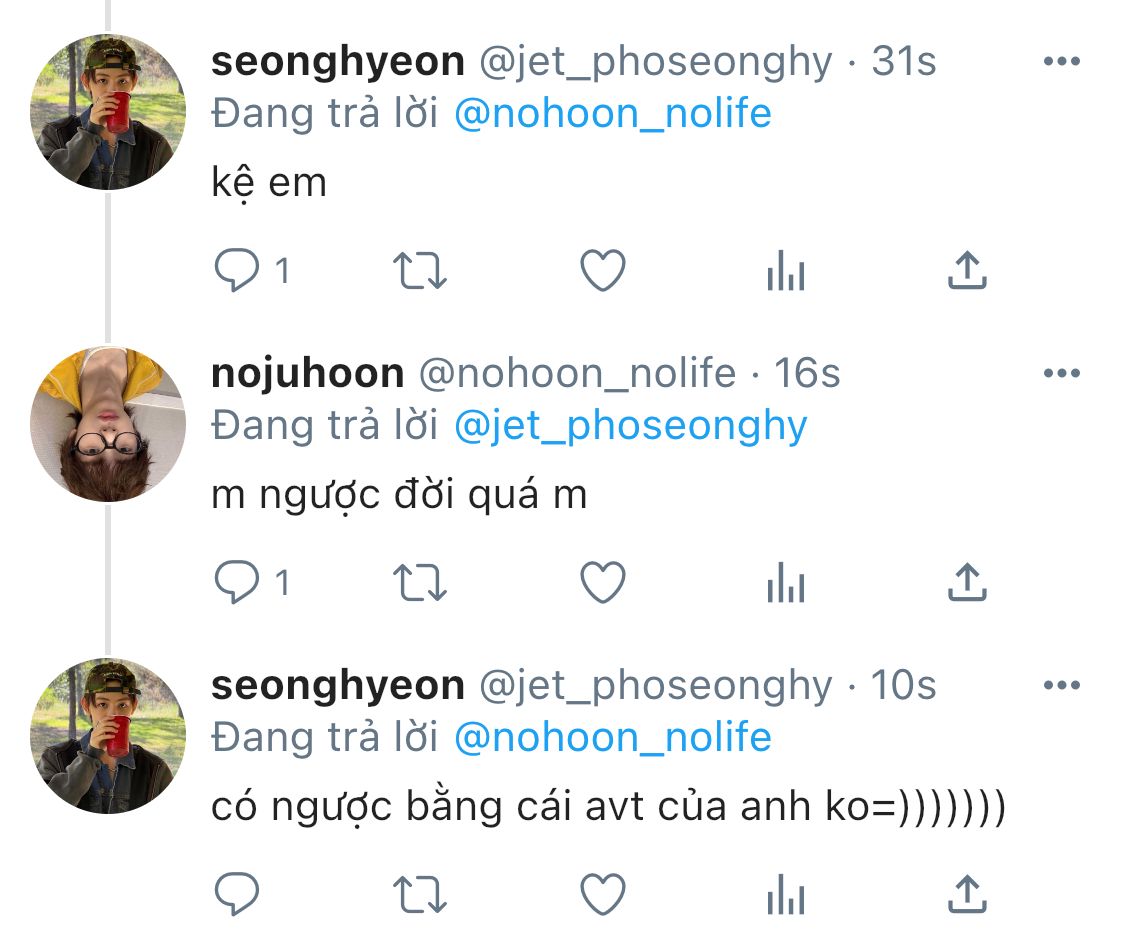Open more options on the last tweet
The image size is (1125, 932).
(x=1061, y=686)
